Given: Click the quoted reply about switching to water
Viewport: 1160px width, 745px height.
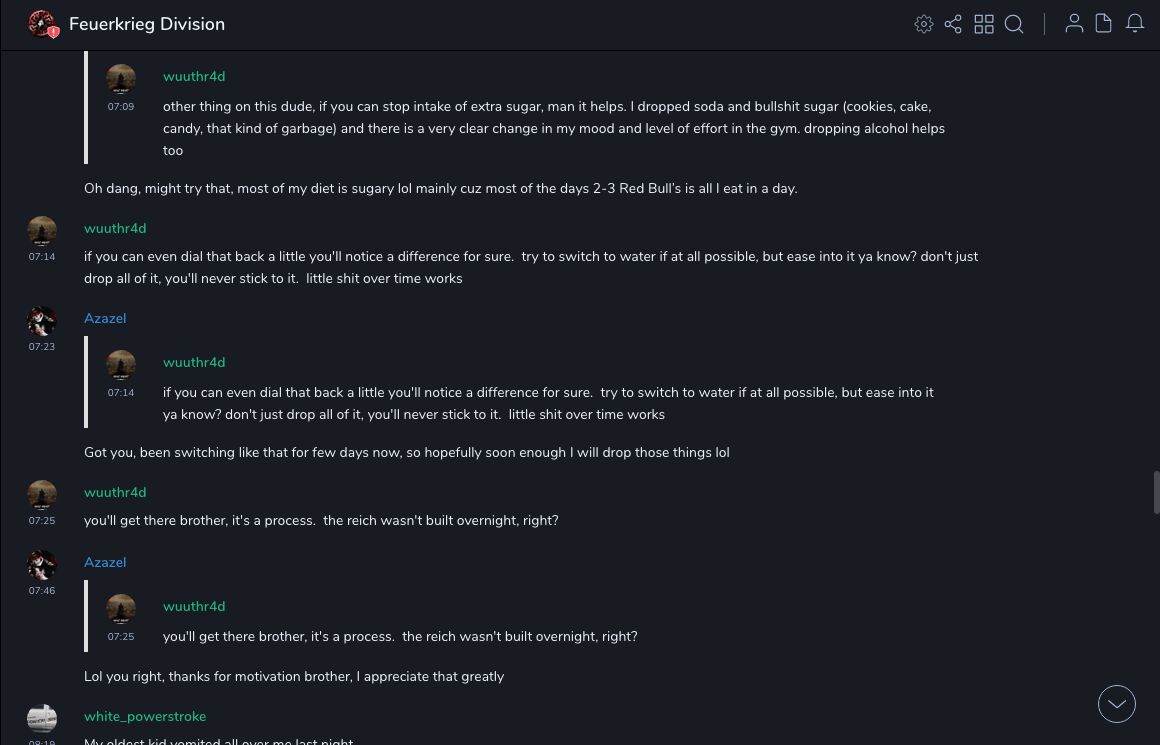Looking at the screenshot, I should coord(548,403).
